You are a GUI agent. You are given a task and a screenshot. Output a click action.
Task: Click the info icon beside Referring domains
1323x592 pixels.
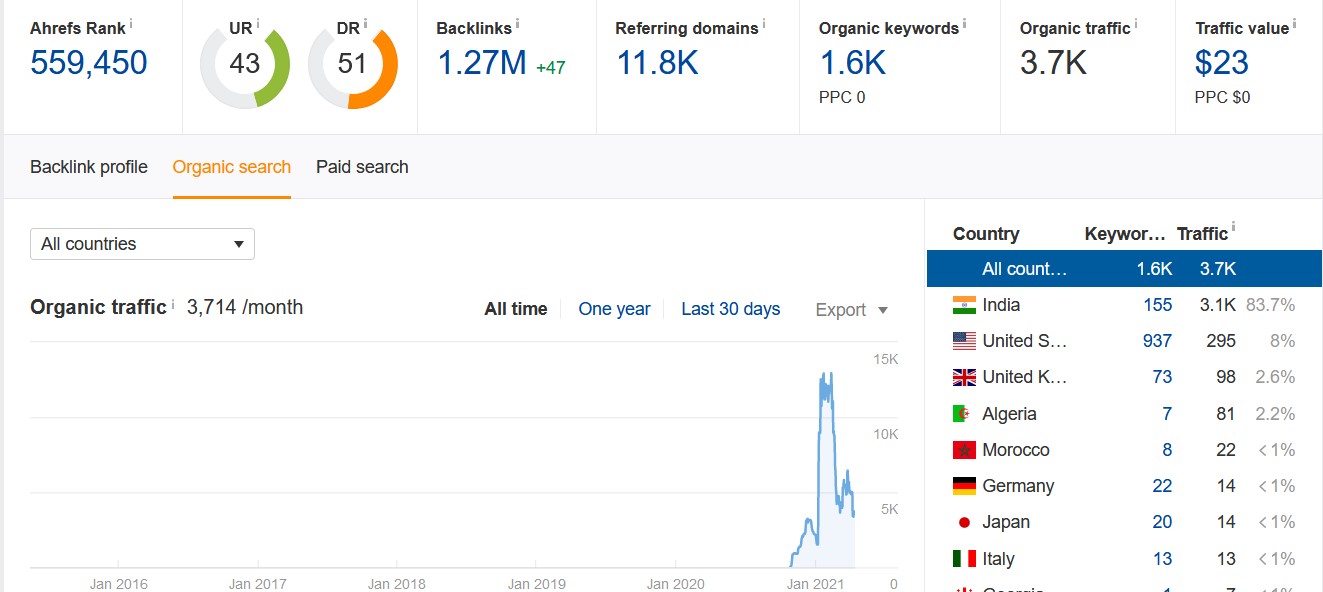coord(764,22)
